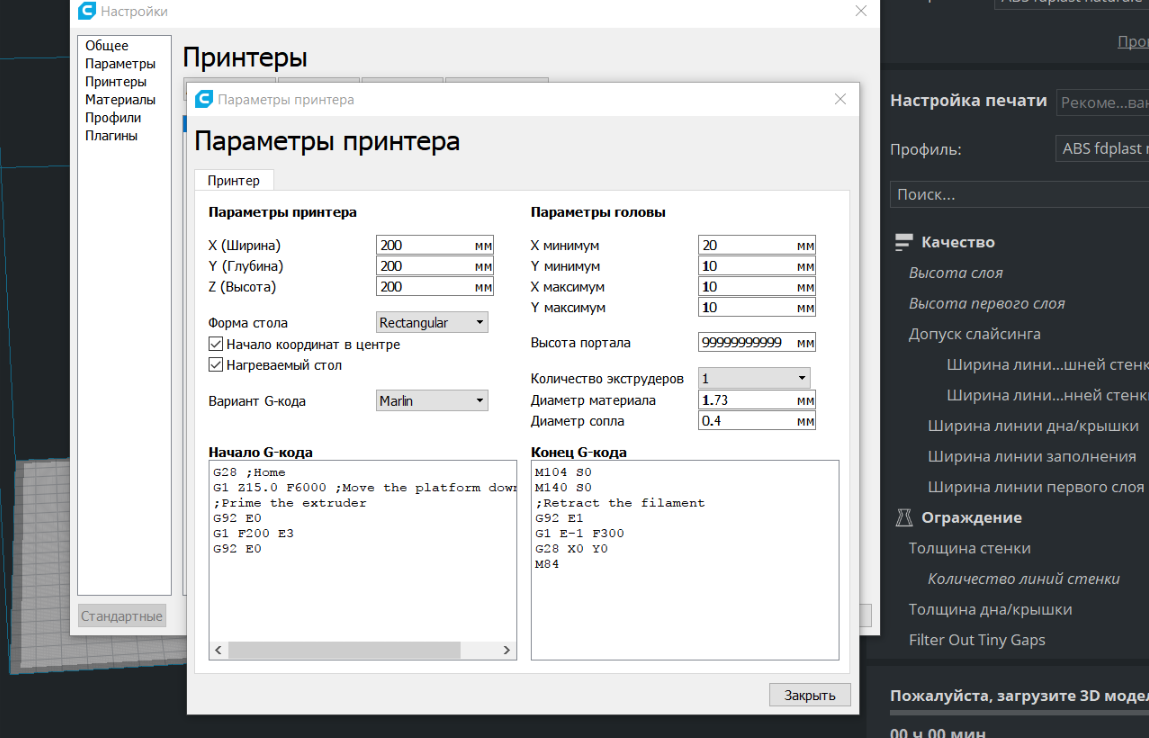Click the Cura logo in Настройки title bar
This screenshot has width=1149, height=738.
click(87, 11)
